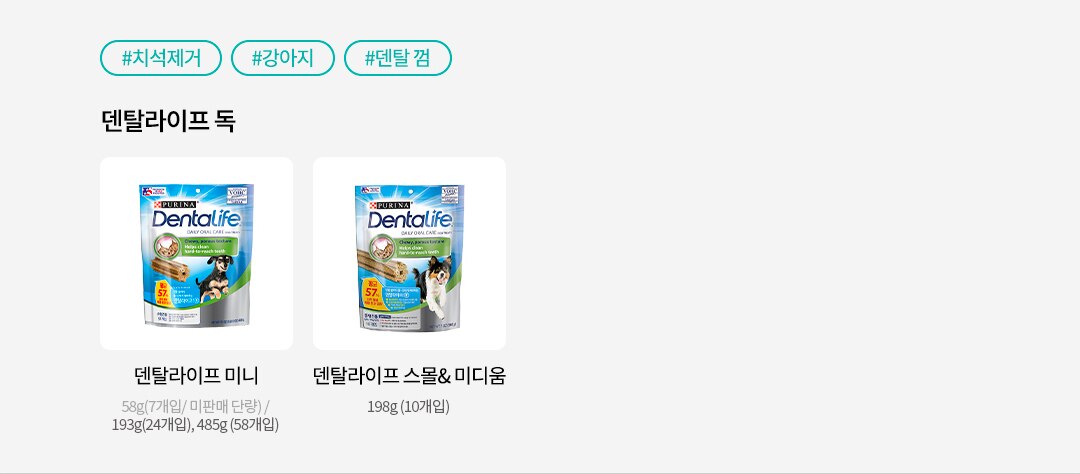Click the Purina logo on the Mini package
Viewport: 1080px width, 474px height.
pyautogui.click(x=176, y=205)
